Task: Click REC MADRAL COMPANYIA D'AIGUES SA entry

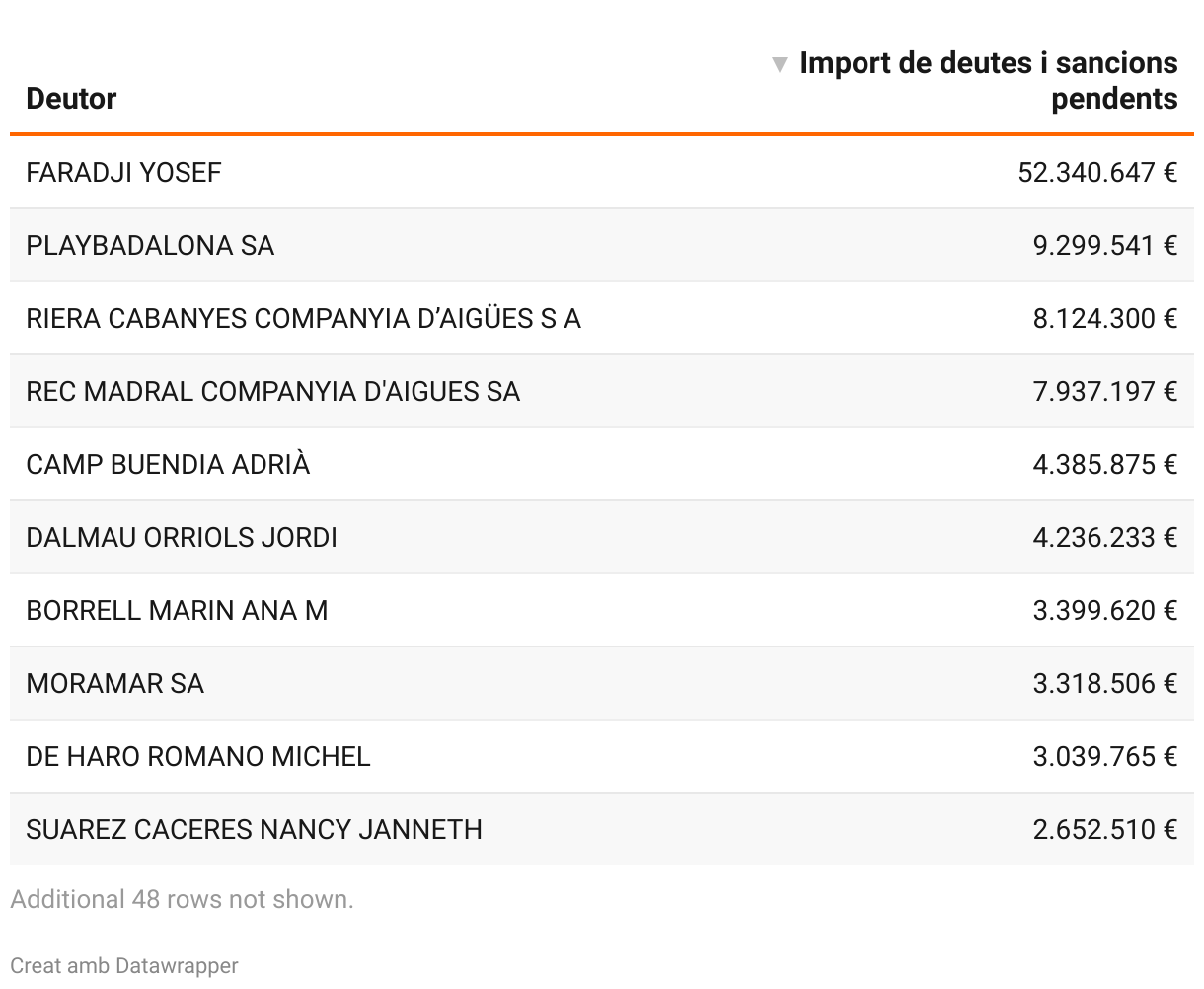Action: [272, 392]
